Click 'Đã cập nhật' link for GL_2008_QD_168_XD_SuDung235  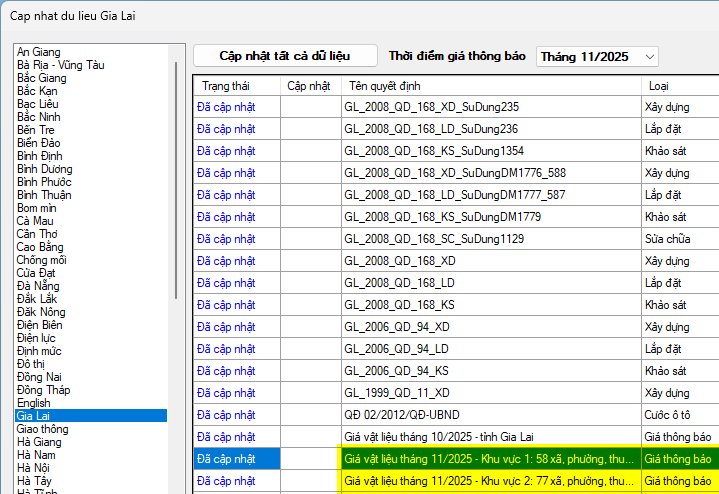click(226, 106)
